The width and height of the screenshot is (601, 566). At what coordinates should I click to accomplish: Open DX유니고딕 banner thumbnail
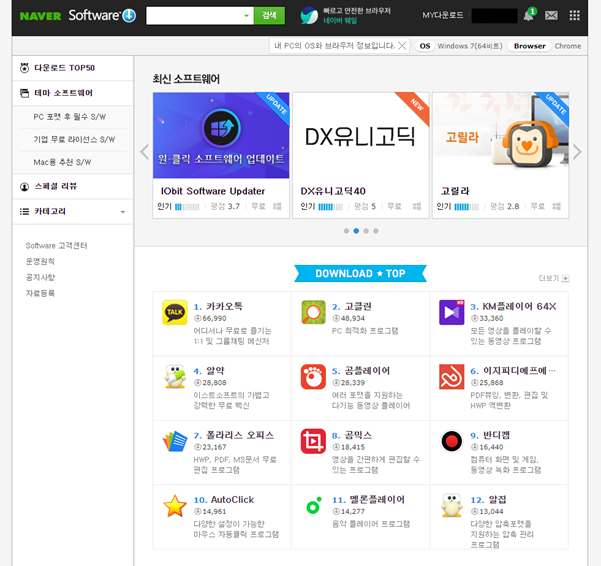point(361,135)
